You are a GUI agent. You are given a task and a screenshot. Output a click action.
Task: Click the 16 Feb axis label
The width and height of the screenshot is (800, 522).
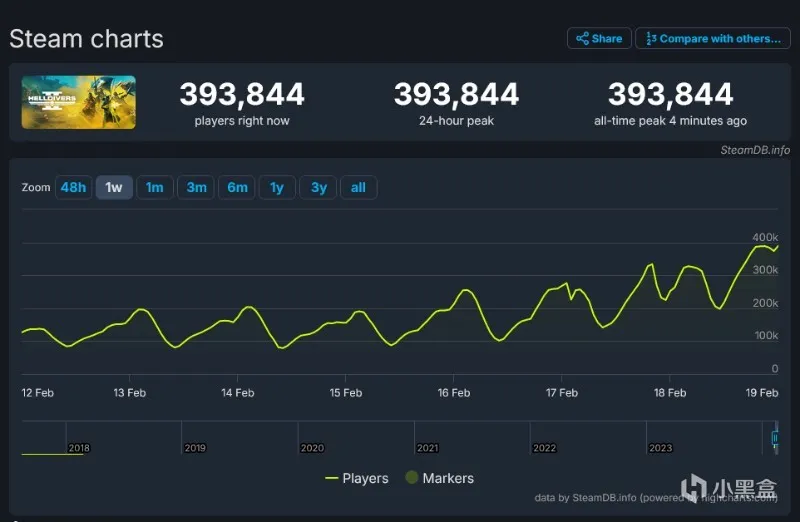click(x=454, y=393)
